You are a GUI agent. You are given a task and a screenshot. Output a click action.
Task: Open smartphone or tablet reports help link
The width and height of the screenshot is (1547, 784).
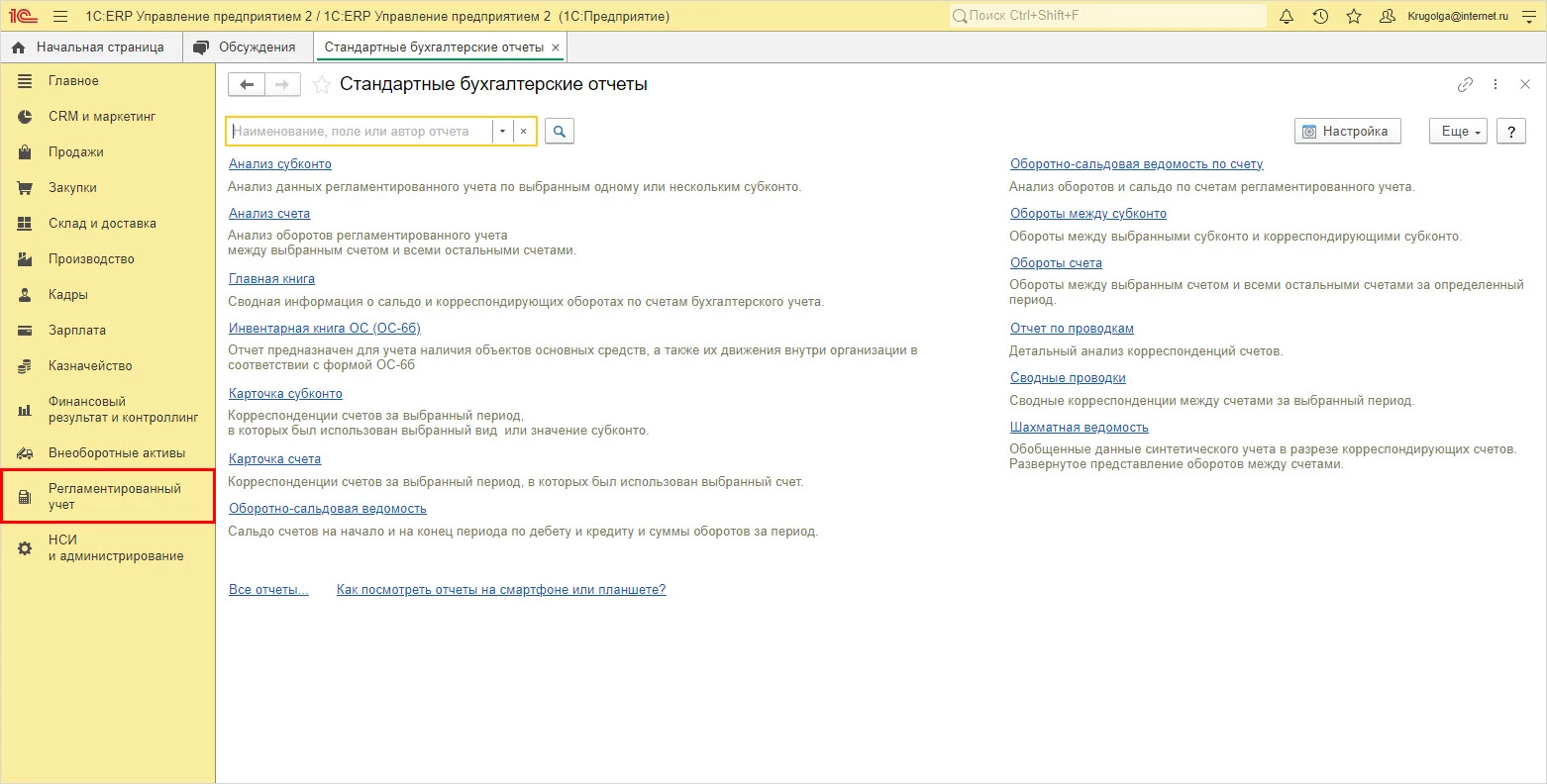(x=501, y=590)
